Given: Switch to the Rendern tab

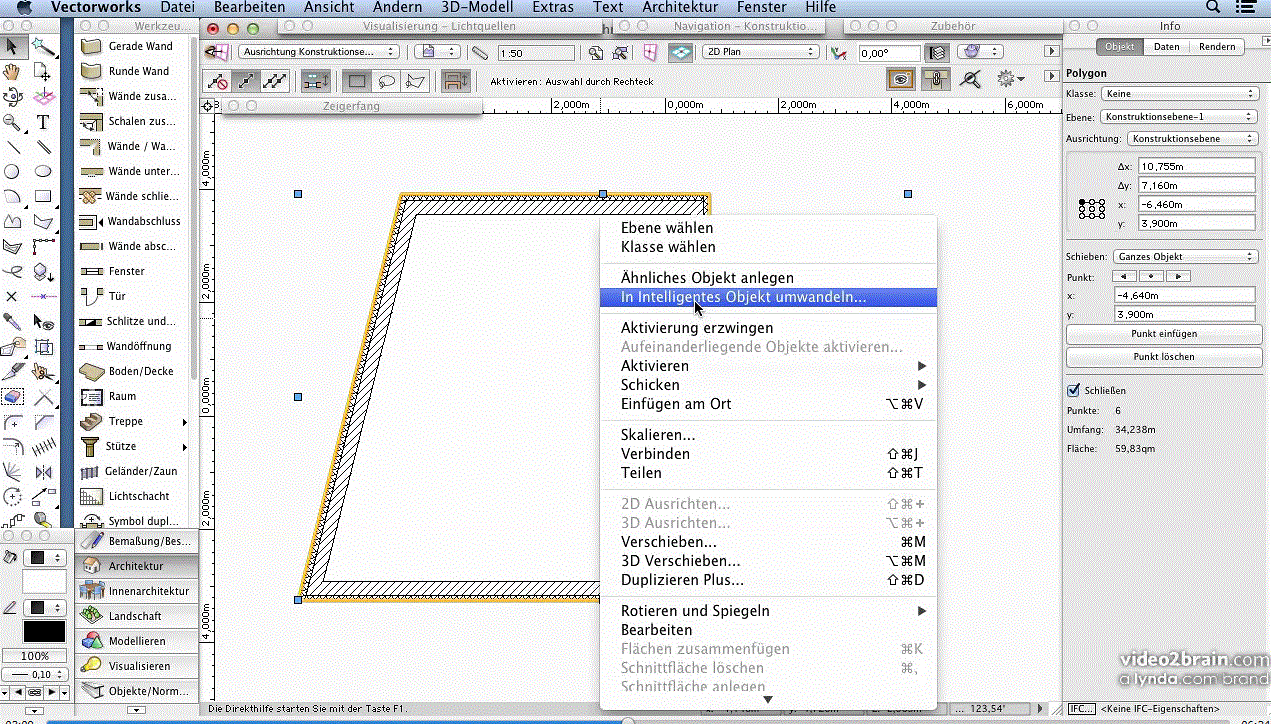Looking at the screenshot, I should pyautogui.click(x=1217, y=46).
